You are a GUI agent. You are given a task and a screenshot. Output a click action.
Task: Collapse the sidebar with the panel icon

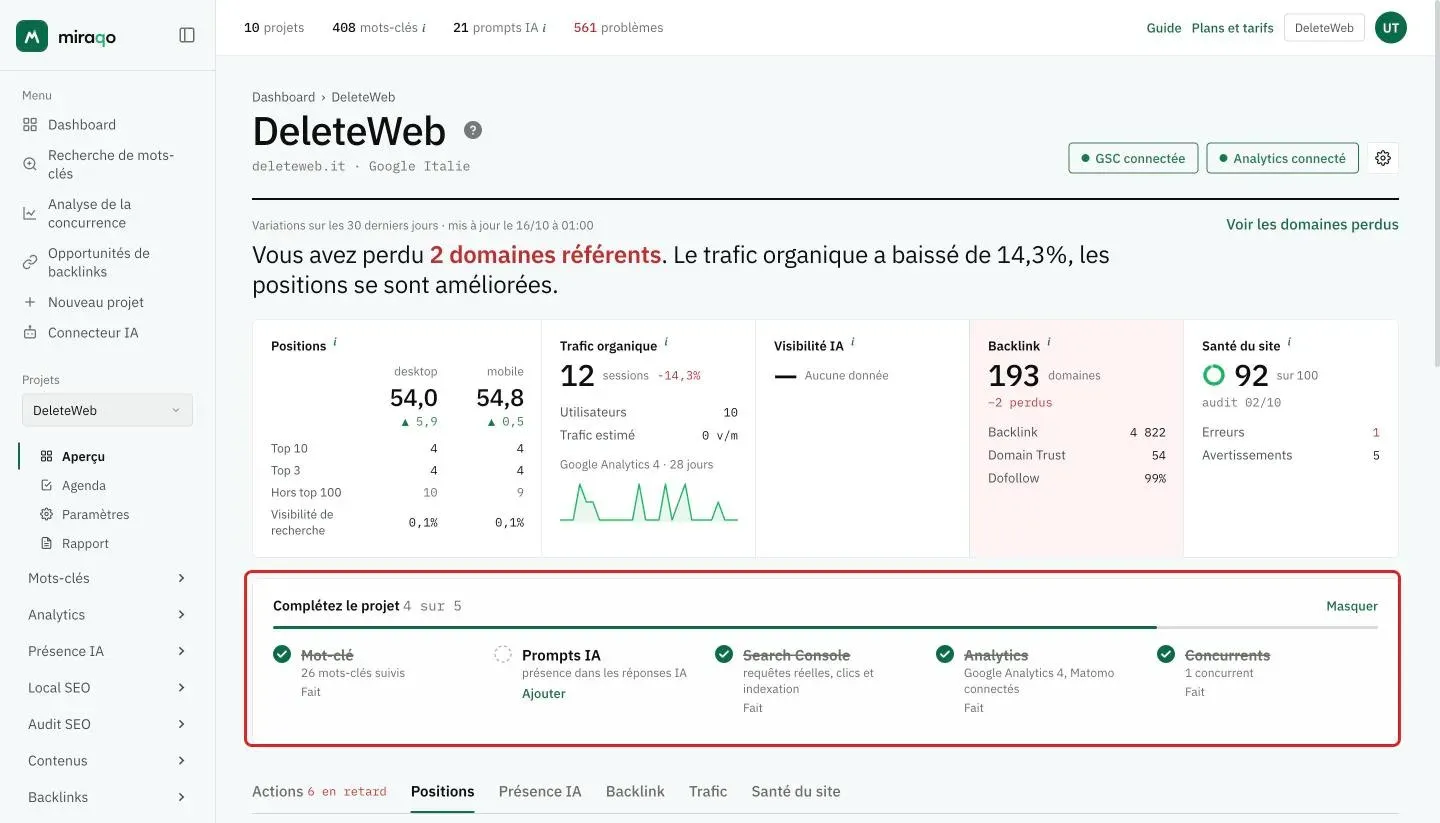pyautogui.click(x=187, y=35)
